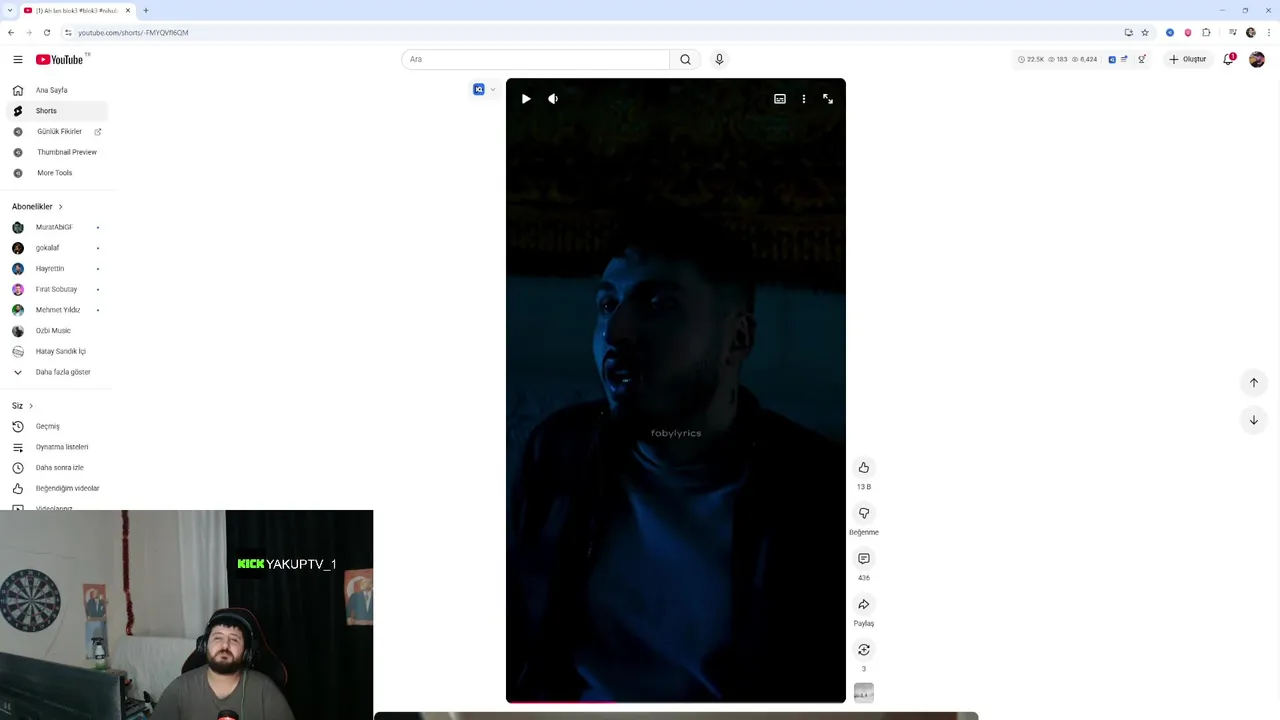Click the red shield extension icon
Viewport: 1280px width, 720px height.
click(1188, 32)
